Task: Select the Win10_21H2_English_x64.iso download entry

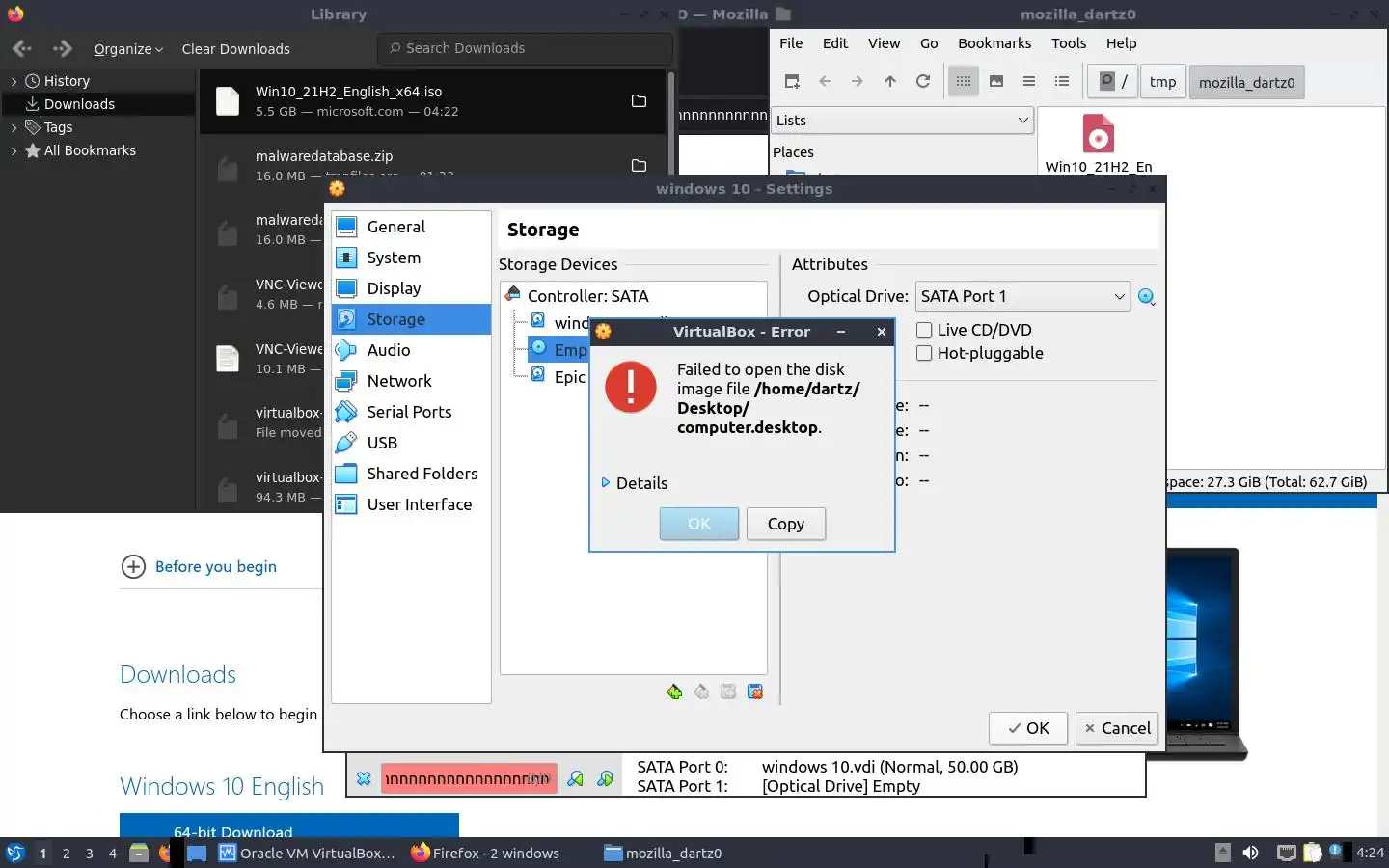Action: coord(432,101)
